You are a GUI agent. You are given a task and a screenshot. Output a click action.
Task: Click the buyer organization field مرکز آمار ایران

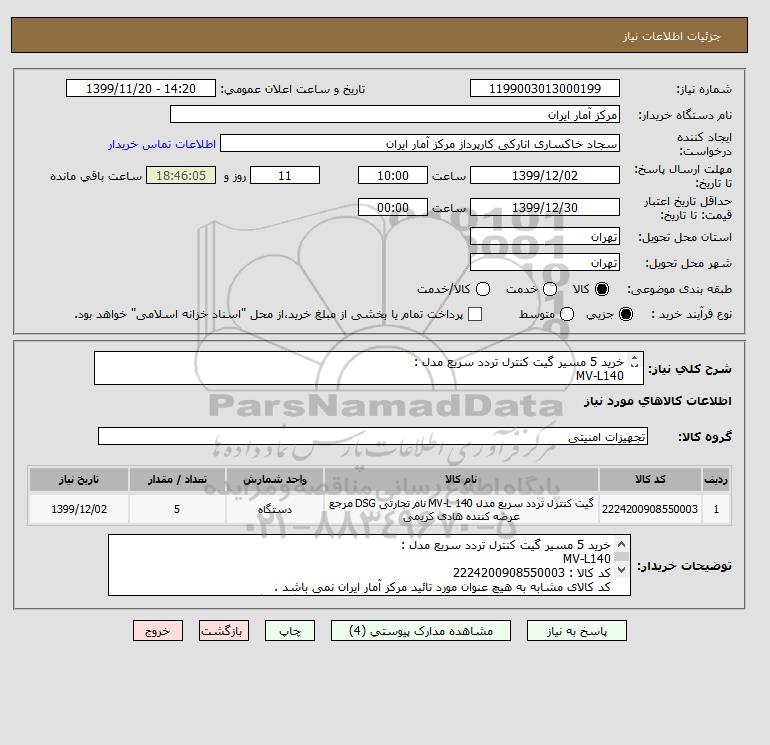pos(395,114)
